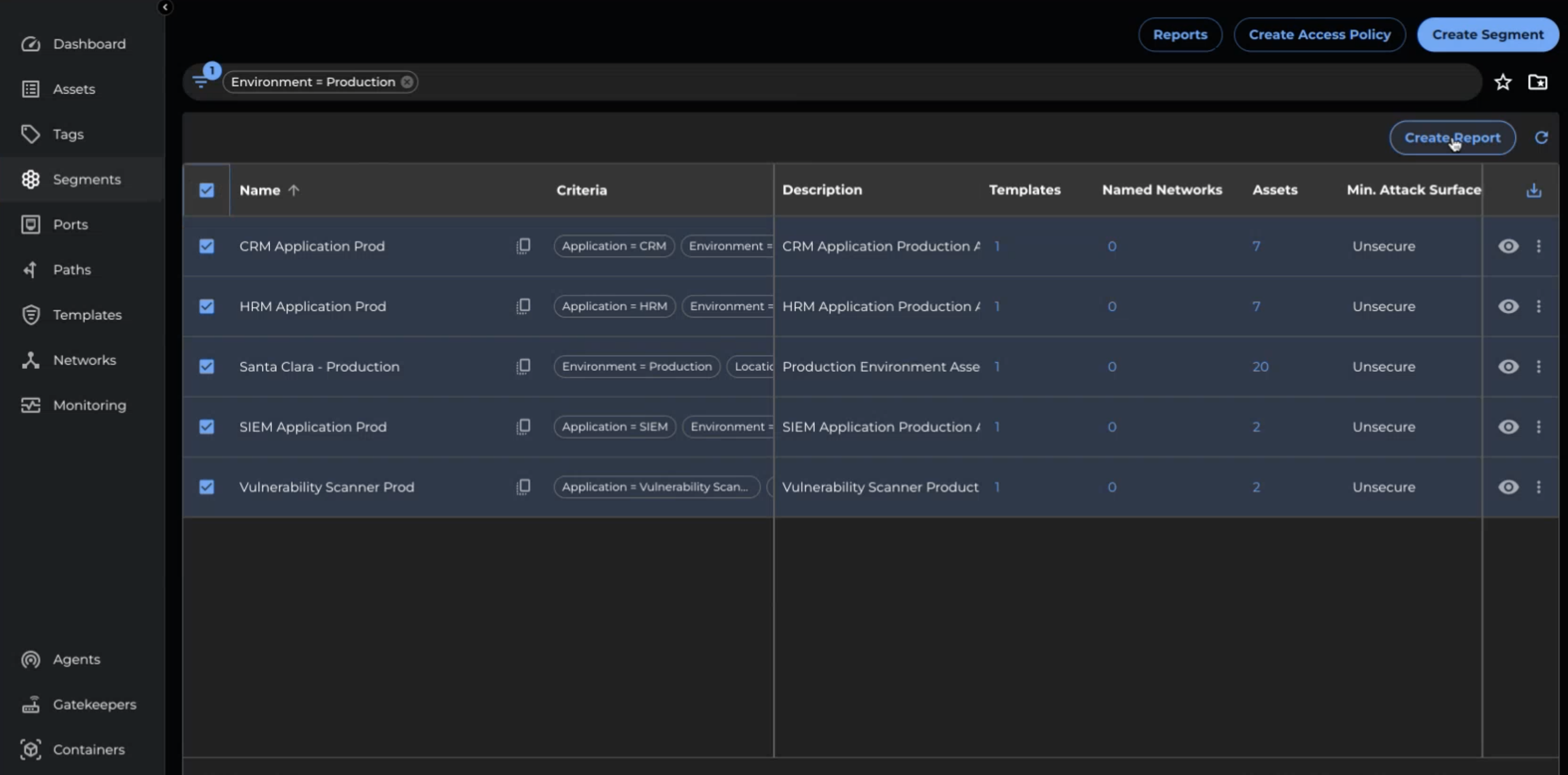The height and width of the screenshot is (775, 1568).
Task: Sort the table by the Name column
Action: [260, 190]
